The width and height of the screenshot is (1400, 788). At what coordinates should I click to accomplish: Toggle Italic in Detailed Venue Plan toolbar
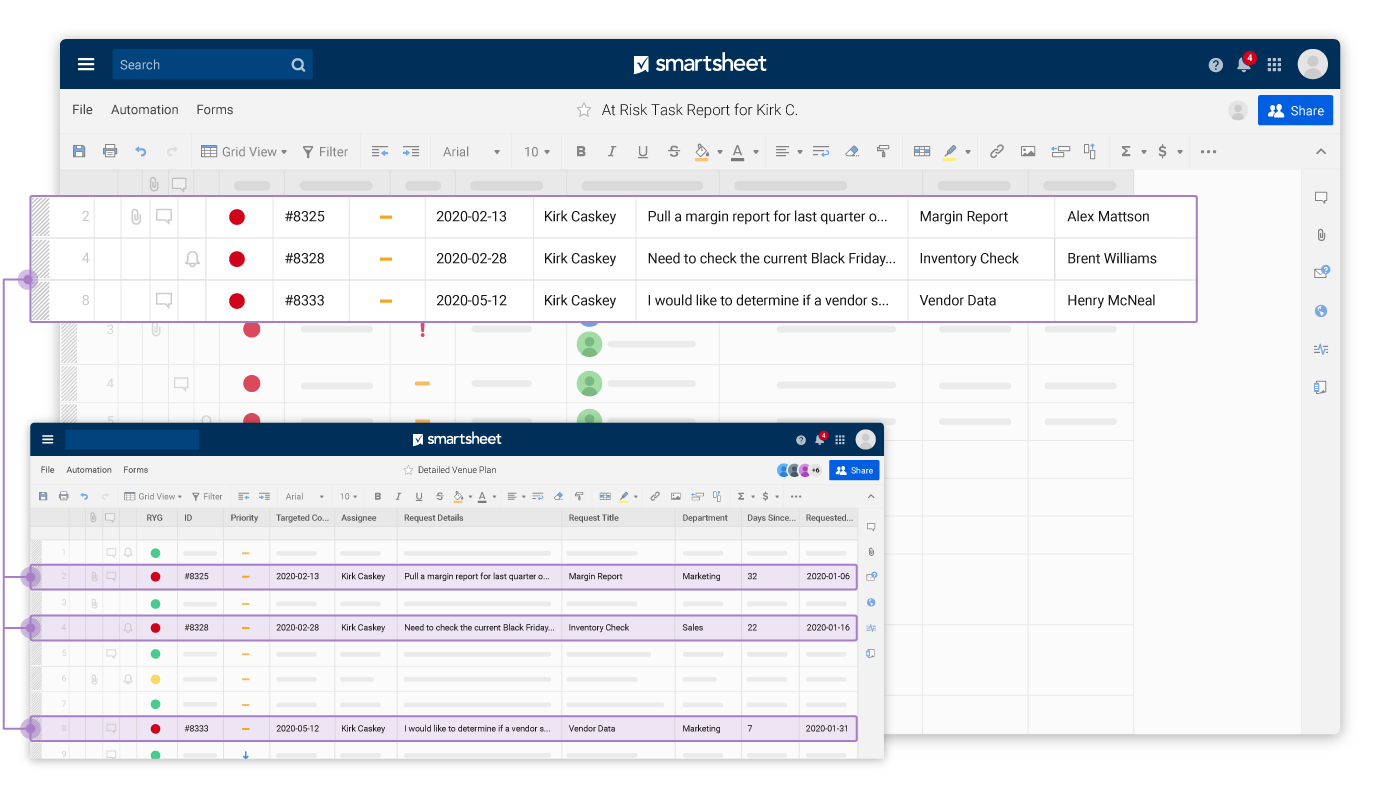click(x=398, y=496)
